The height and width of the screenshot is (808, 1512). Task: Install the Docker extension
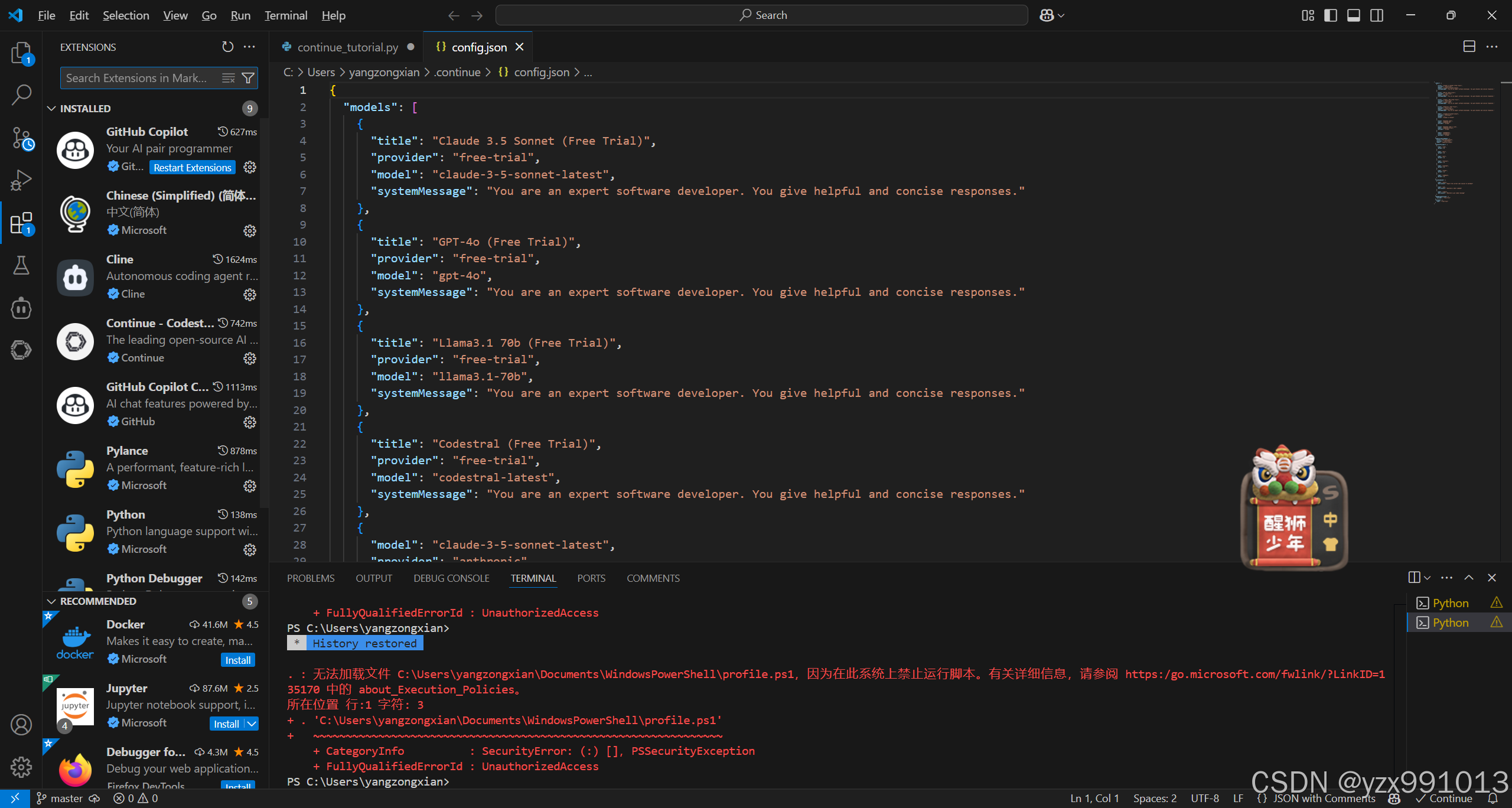click(x=237, y=659)
